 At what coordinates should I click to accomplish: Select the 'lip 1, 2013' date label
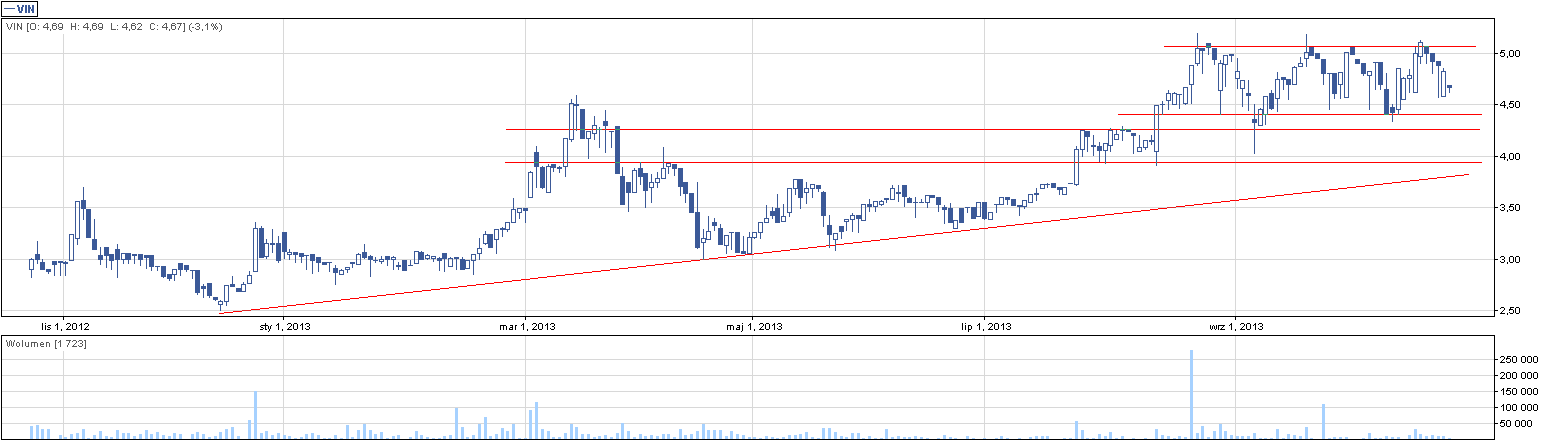(x=986, y=326)
